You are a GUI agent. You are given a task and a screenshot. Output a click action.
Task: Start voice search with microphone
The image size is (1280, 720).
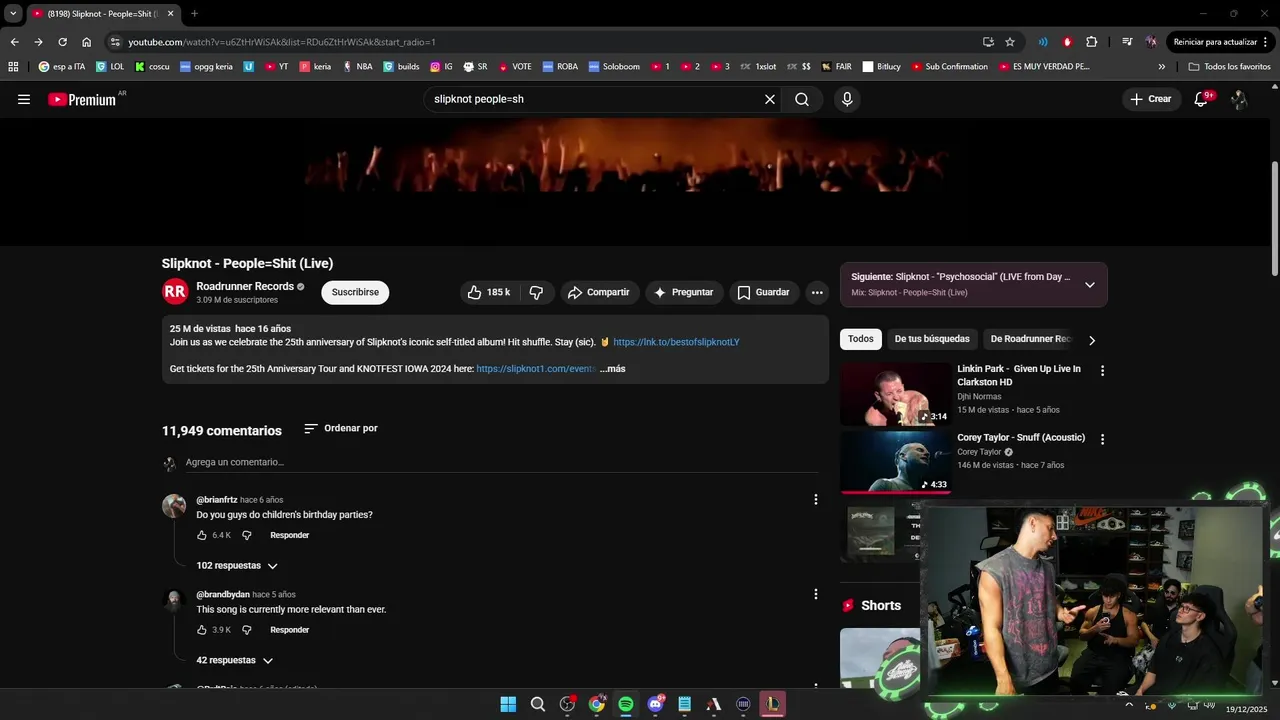(847, 99)
